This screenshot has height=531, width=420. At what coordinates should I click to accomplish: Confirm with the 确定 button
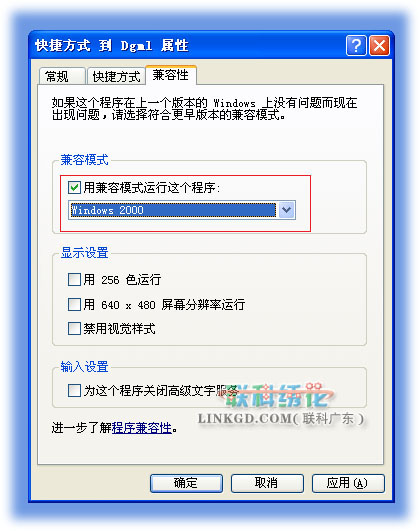[x=186, y=483]
